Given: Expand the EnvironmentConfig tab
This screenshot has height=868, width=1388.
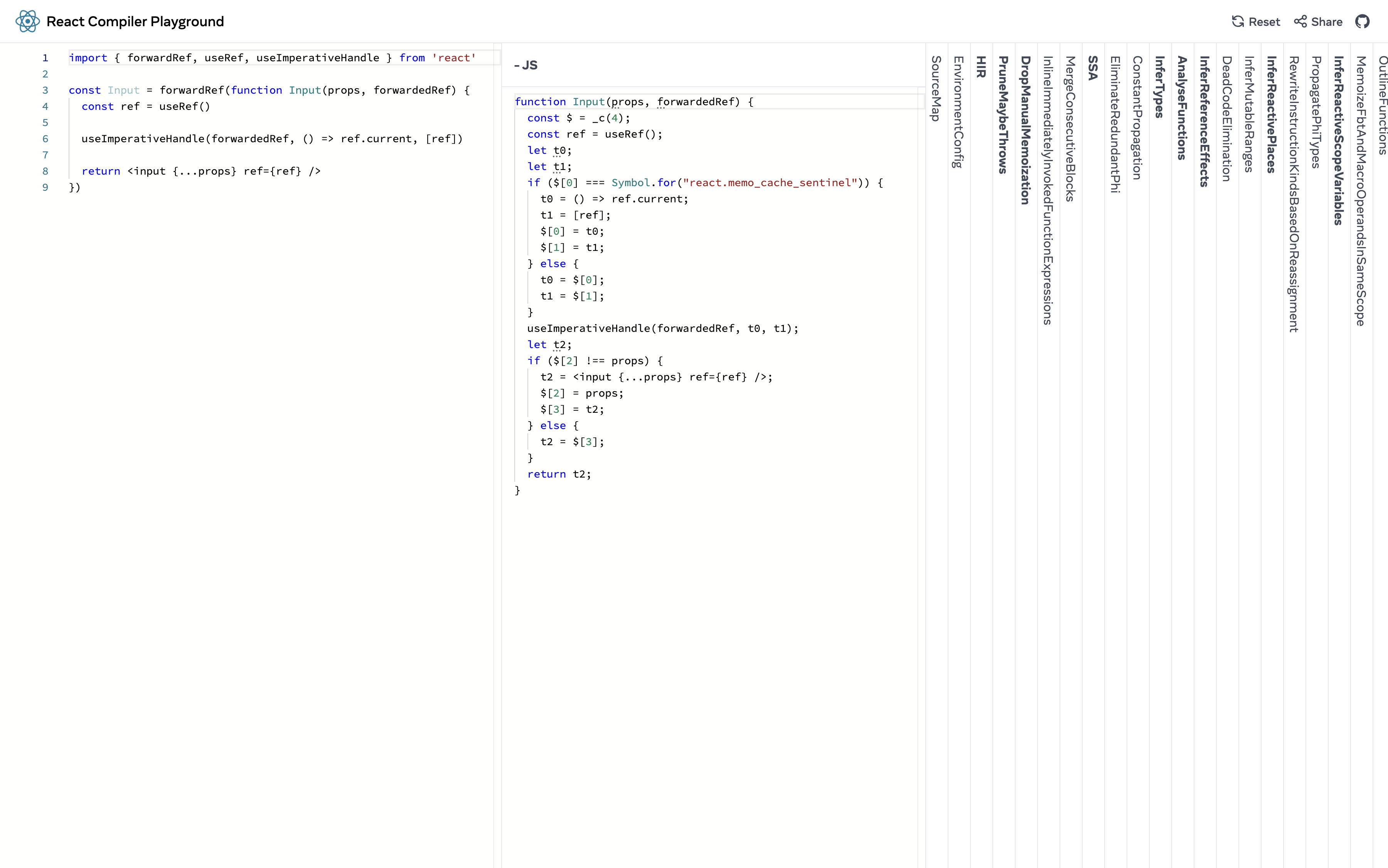Looking at the screenshot, I should click(958, 112).
